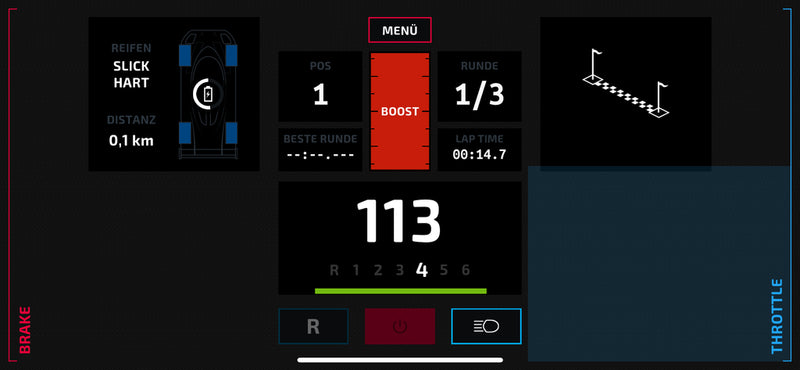800x370 pixels.
Task: Tap the green rev bar
Action: coord(401,291)
